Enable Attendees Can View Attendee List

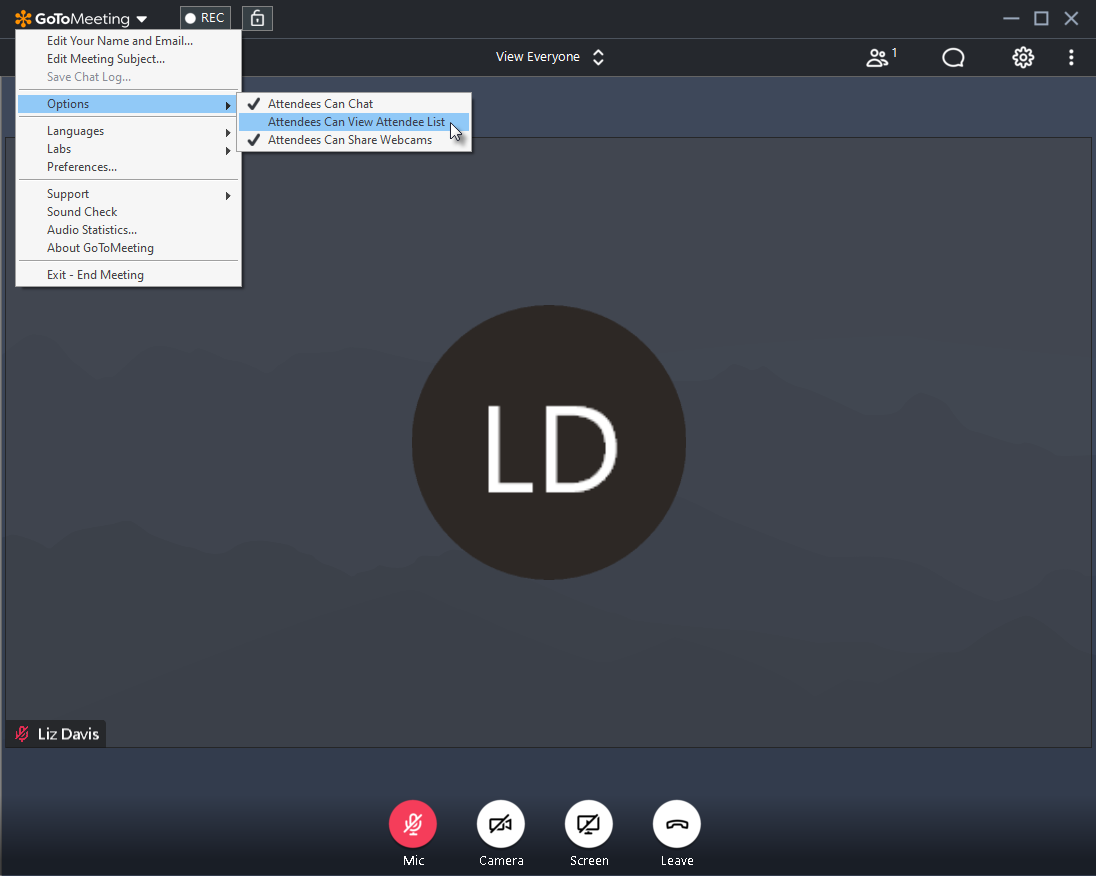pyautogui.click(x=355, y=122)
